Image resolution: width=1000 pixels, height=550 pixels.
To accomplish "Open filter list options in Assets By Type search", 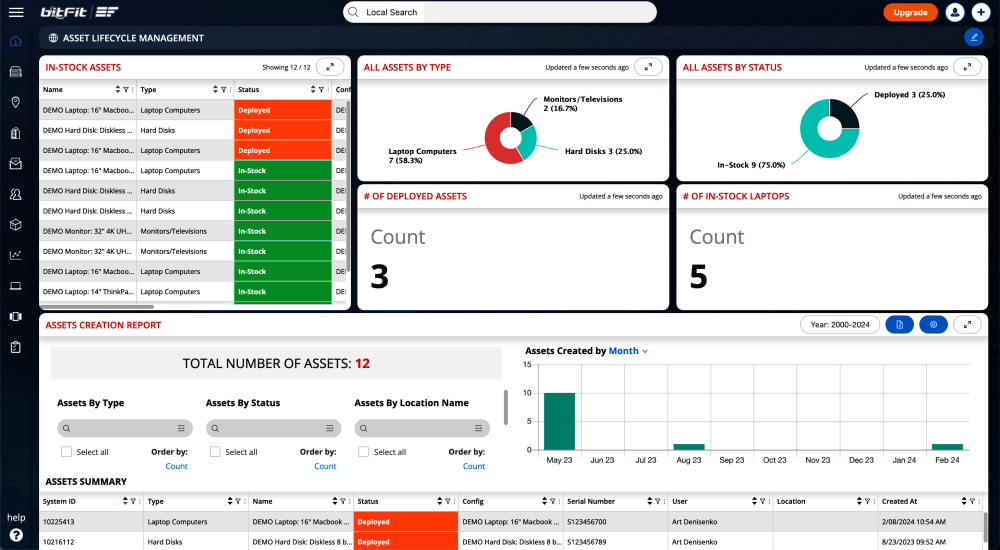I will click(x=181, y=428).
